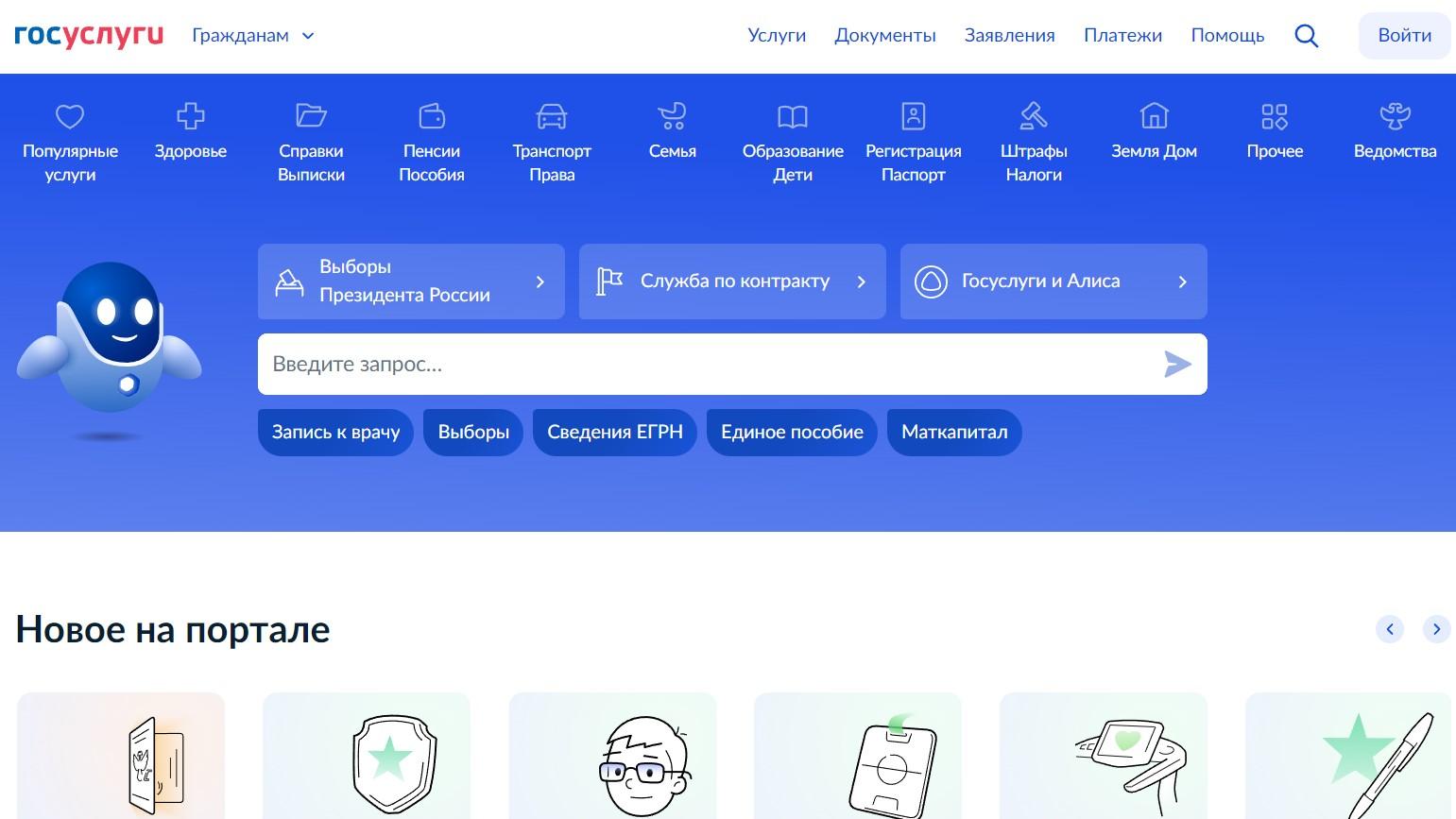Click the Войти login button
Screen dimensions: 1456x819
click(x=1404, y=36)
